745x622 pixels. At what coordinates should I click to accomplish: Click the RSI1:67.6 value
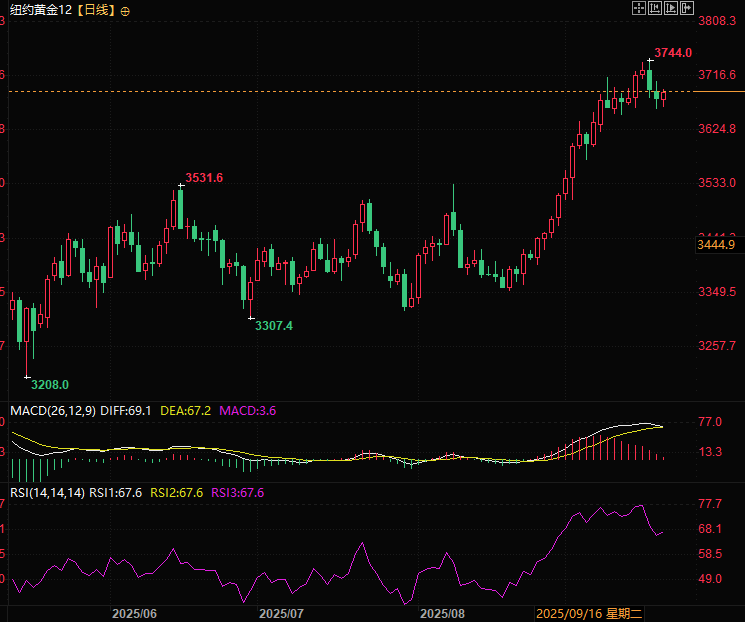(115, 493)
